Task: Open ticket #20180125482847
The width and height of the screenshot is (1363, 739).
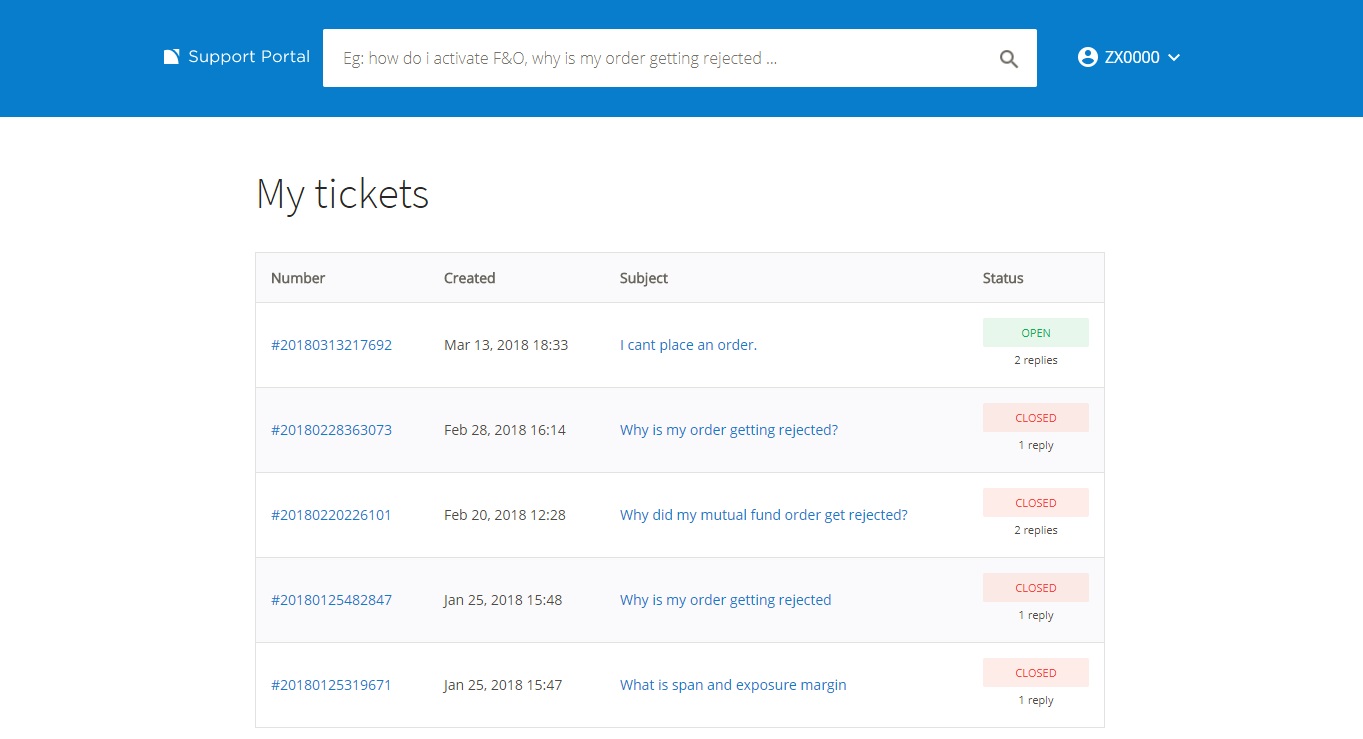Action: (331, 600)
